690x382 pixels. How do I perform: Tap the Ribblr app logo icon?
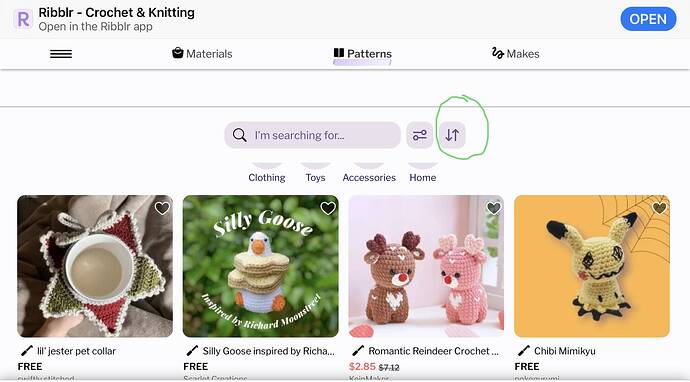pos(23,19)
